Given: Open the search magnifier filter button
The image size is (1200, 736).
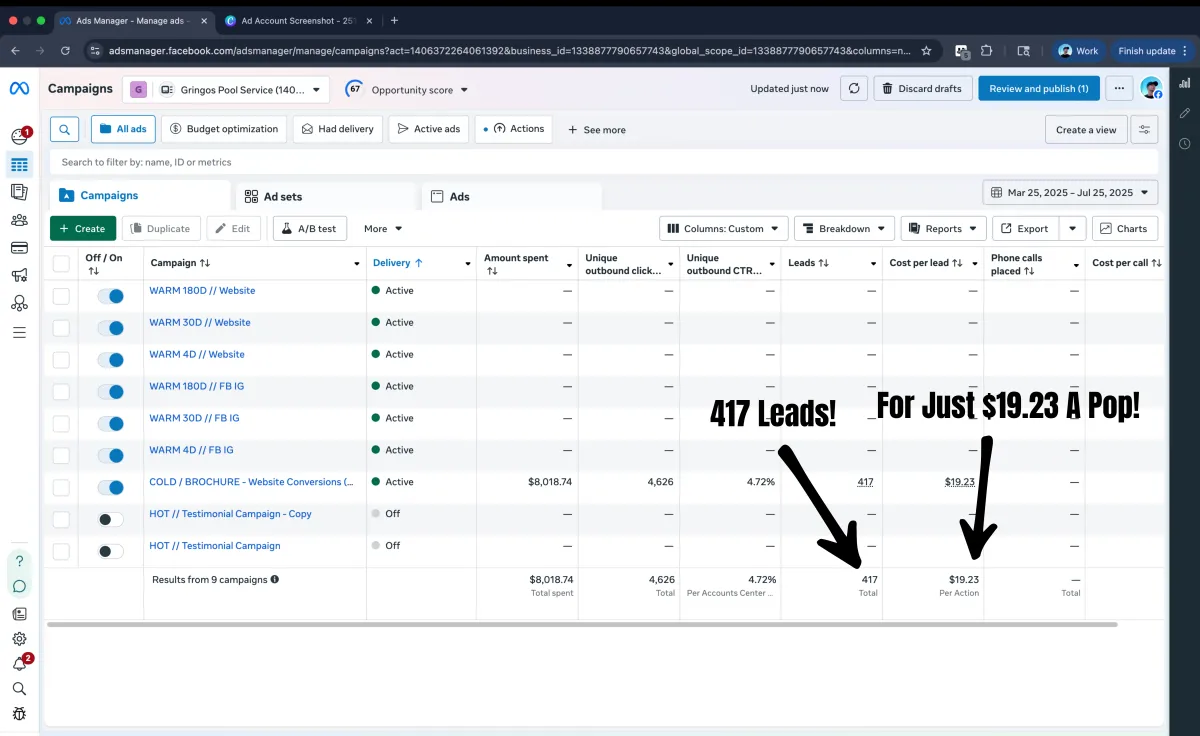Looking at the screenshot, I should pyautogui.click(x=64, y=129).
